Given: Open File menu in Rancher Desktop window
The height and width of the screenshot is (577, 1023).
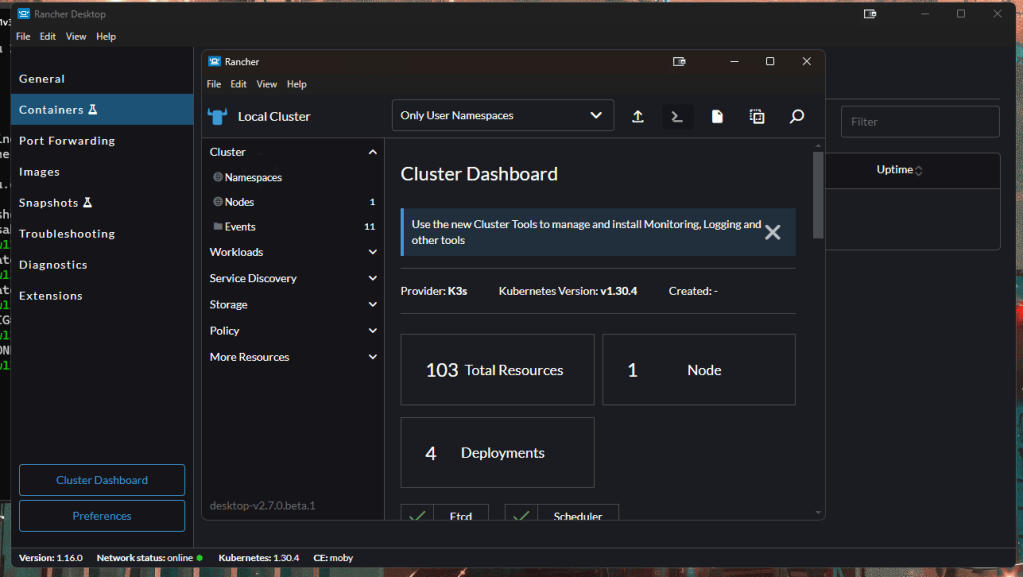Looking at the screenshot, I should point(23,37).
